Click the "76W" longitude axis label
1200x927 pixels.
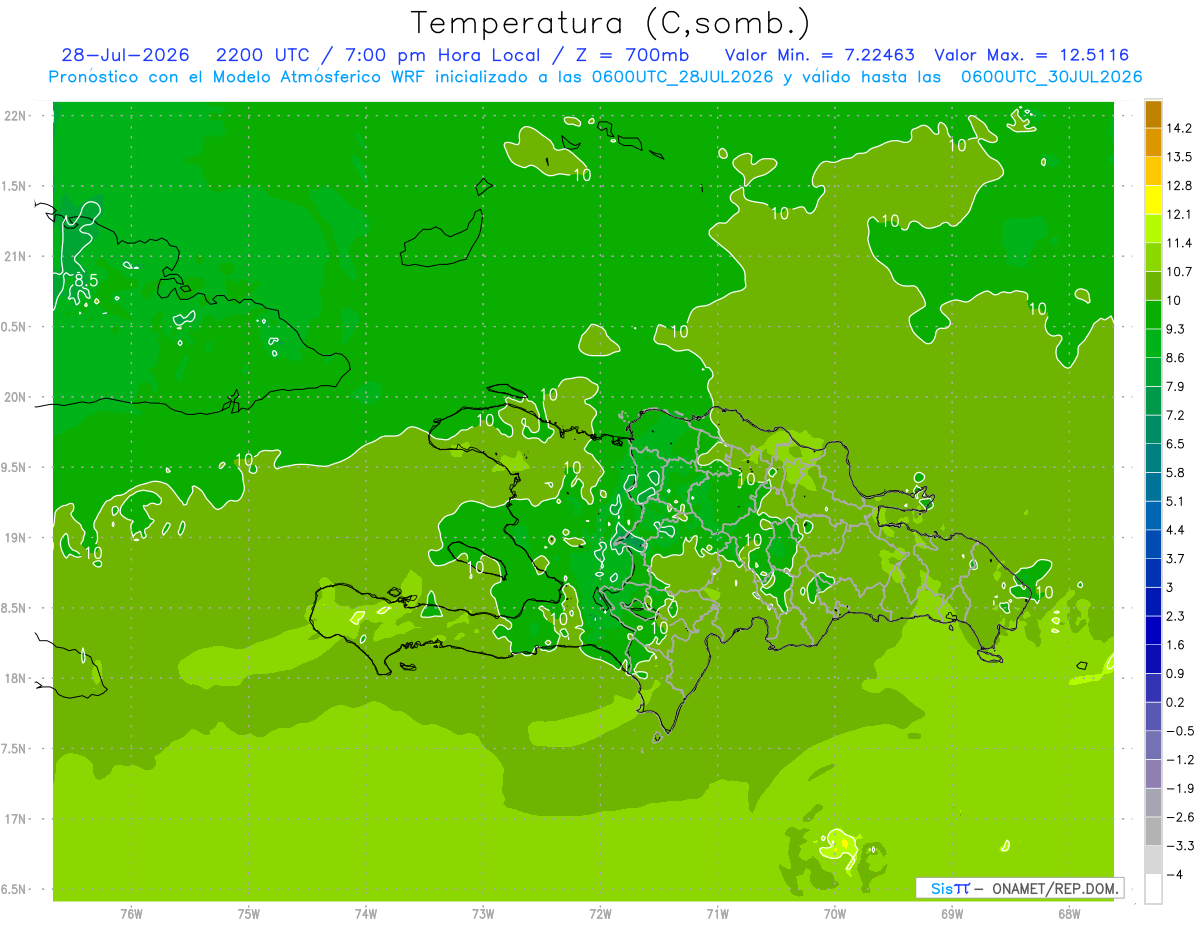(x=131, y=913)
